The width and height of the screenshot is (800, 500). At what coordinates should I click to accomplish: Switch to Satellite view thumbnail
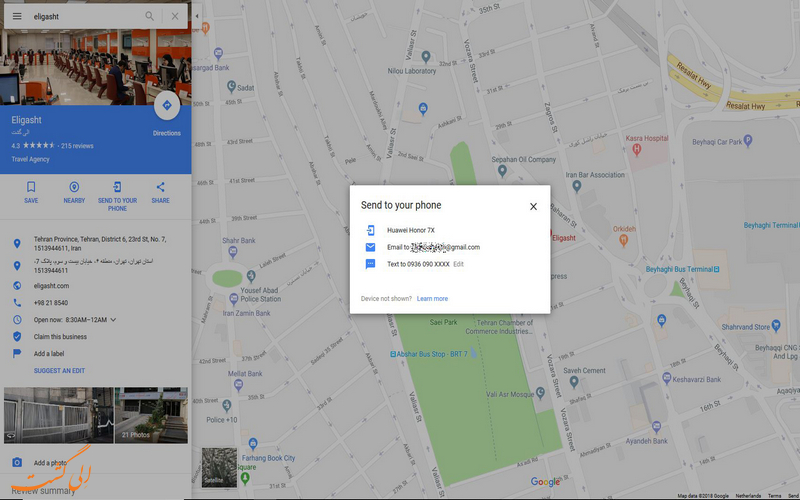click(x=219, y=467)
